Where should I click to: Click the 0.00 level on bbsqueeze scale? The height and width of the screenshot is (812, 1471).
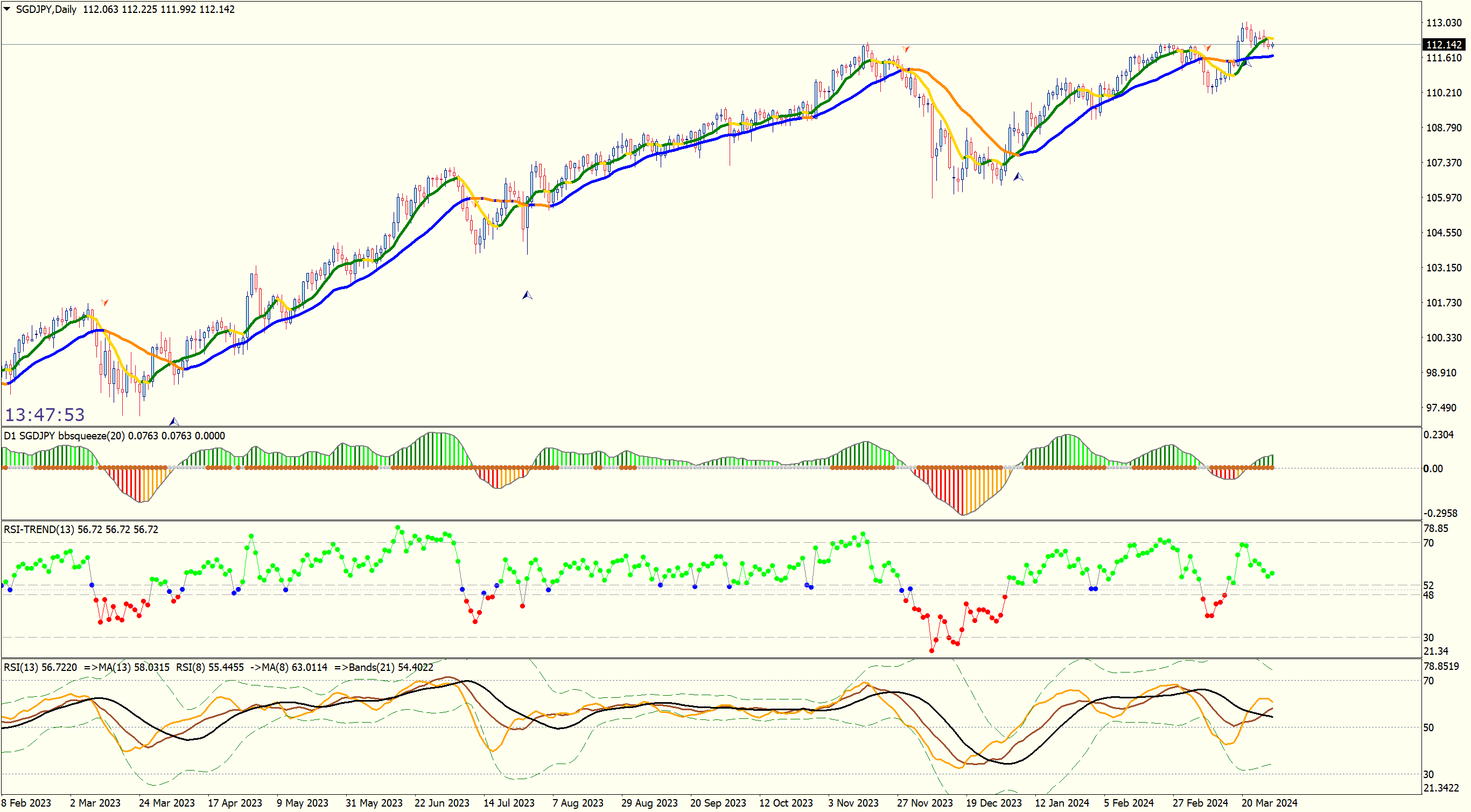click(1433, 468)
